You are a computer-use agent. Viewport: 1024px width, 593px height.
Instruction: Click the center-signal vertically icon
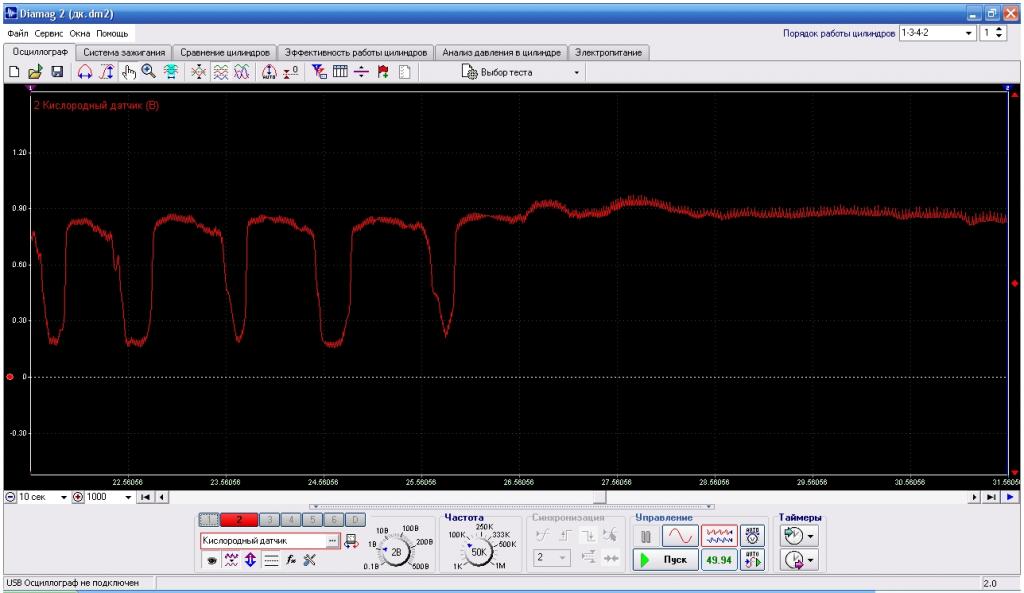(x=199, y=72)
